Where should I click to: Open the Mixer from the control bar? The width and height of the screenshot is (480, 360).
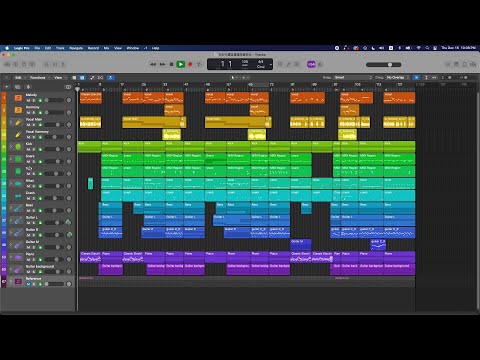(55, 64)
